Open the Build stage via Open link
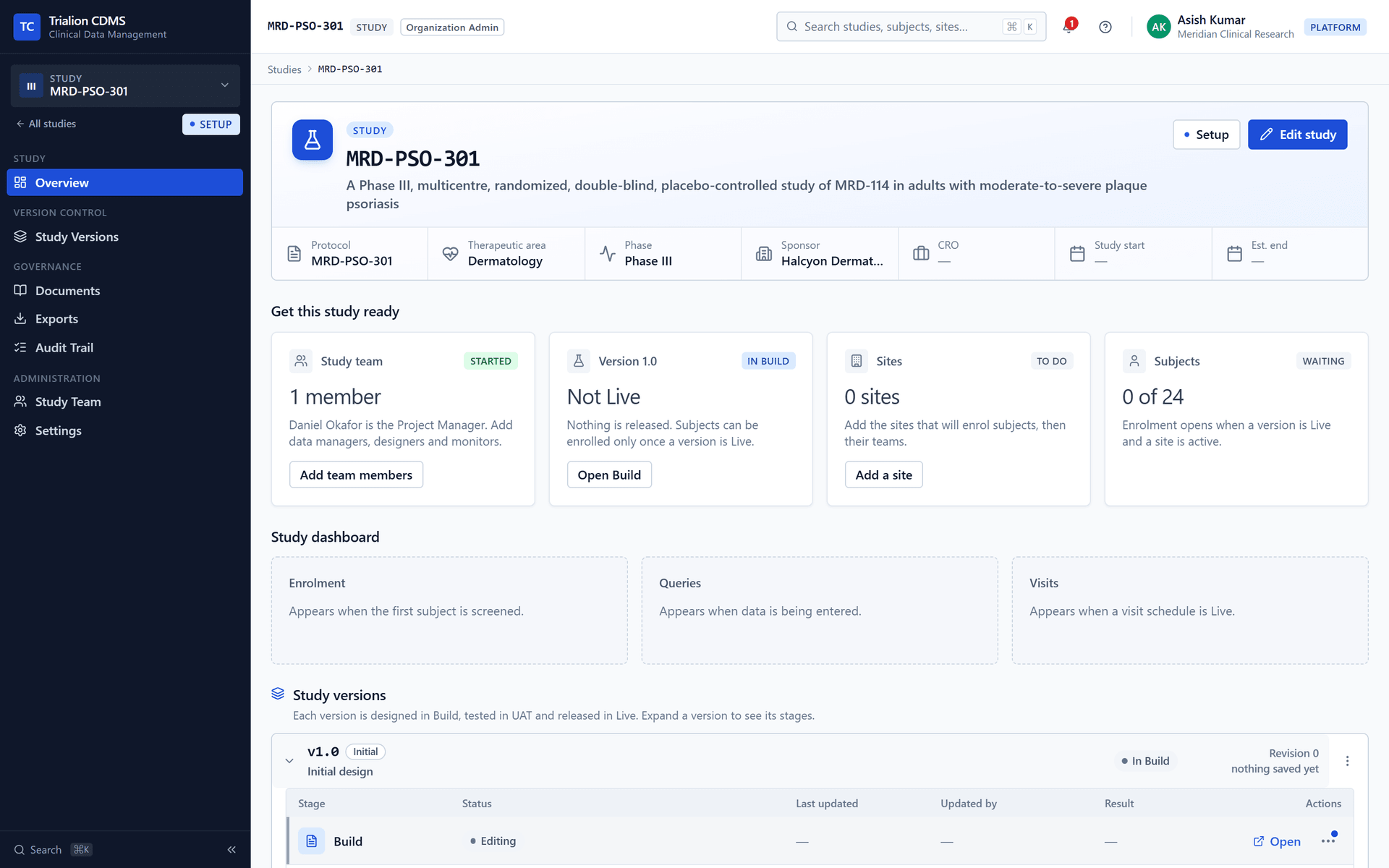This screenshot has height=868, width=1389. 1277,841
